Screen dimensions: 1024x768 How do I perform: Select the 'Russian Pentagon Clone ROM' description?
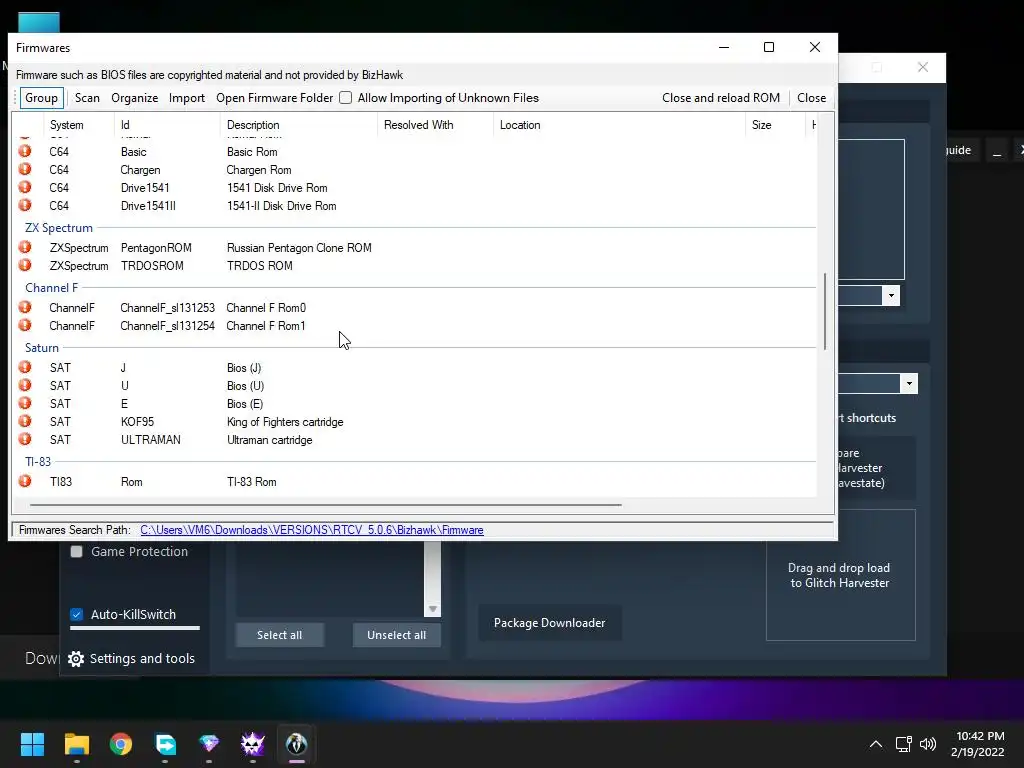[x=299, y=248]
